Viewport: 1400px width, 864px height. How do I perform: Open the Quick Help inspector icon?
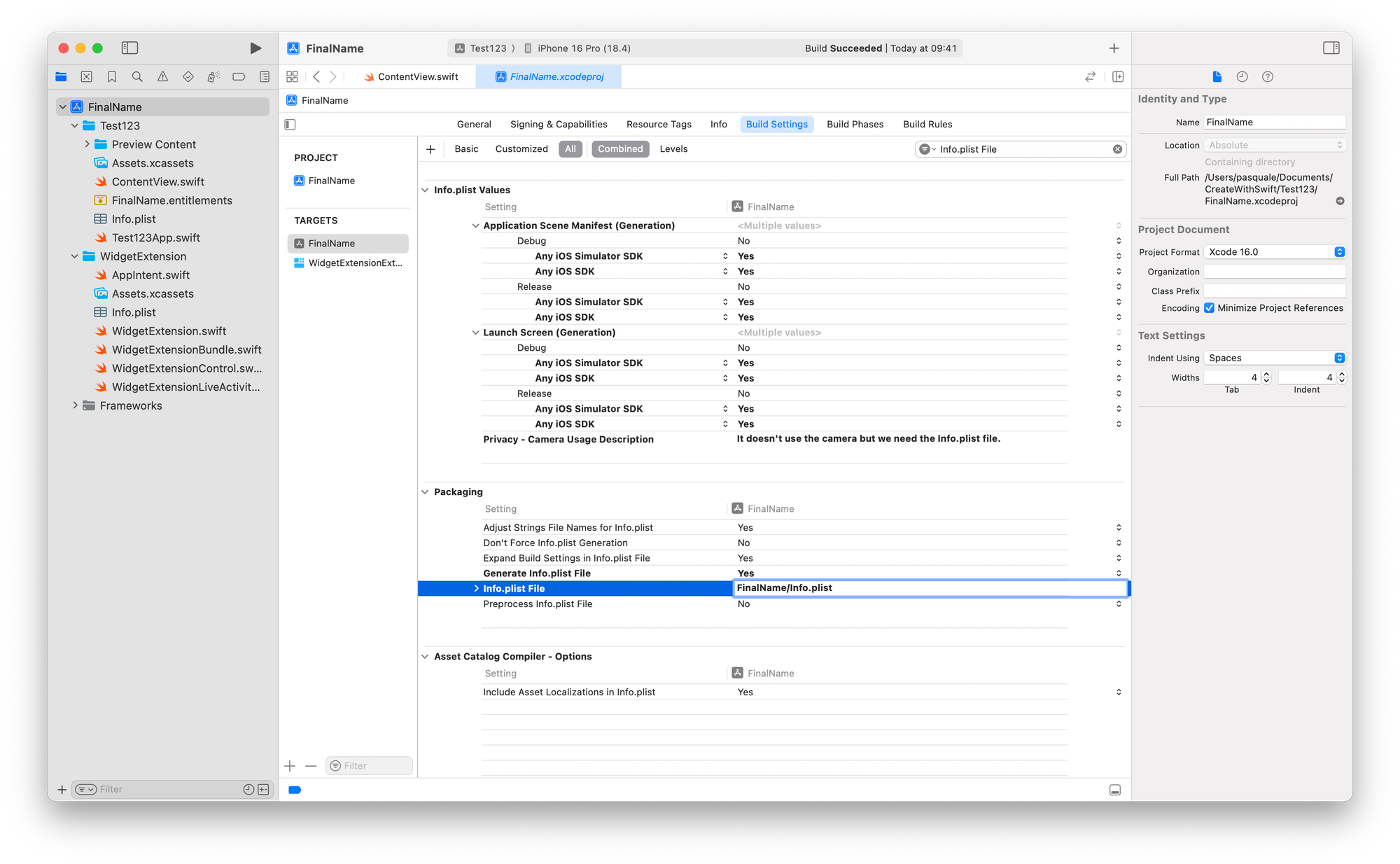coord(1267,77)
